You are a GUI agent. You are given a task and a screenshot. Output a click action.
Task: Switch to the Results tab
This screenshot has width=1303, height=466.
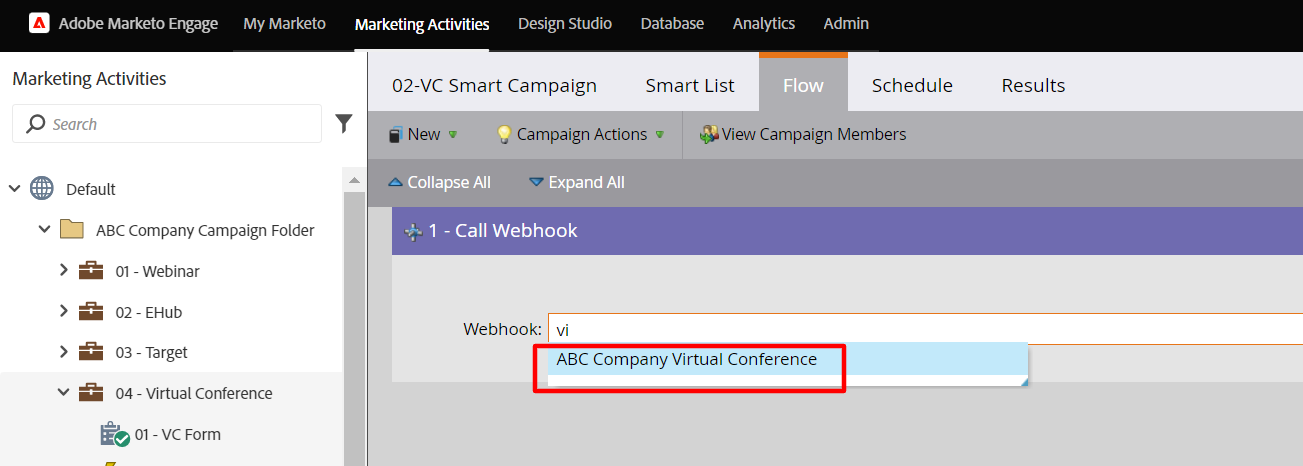pos(1033,85)
